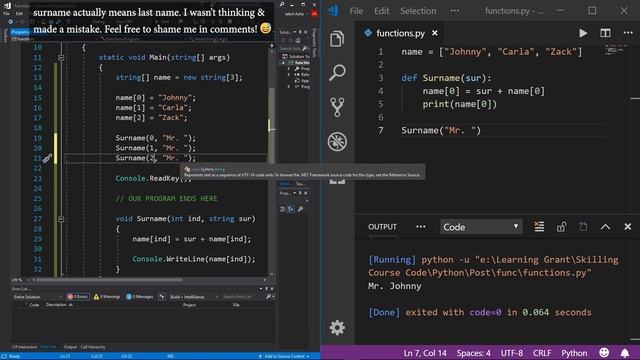Switch to the Visual Studio Output tab
Image resolution: width=640 pixels, height=360 pixels.
70,347
